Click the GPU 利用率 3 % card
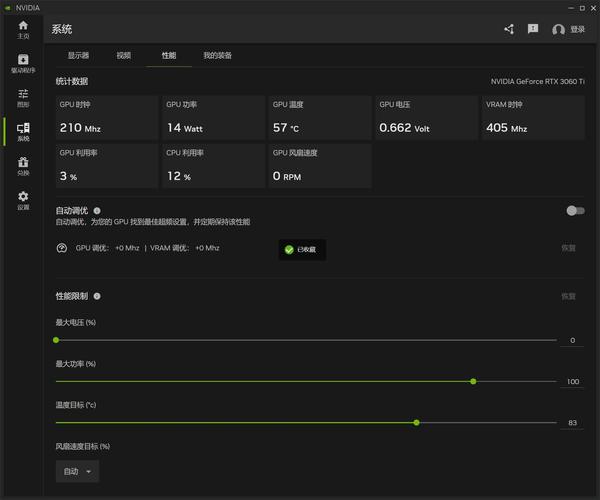The height and width of the screenshot is (500, 600). [x=107, y=166]
